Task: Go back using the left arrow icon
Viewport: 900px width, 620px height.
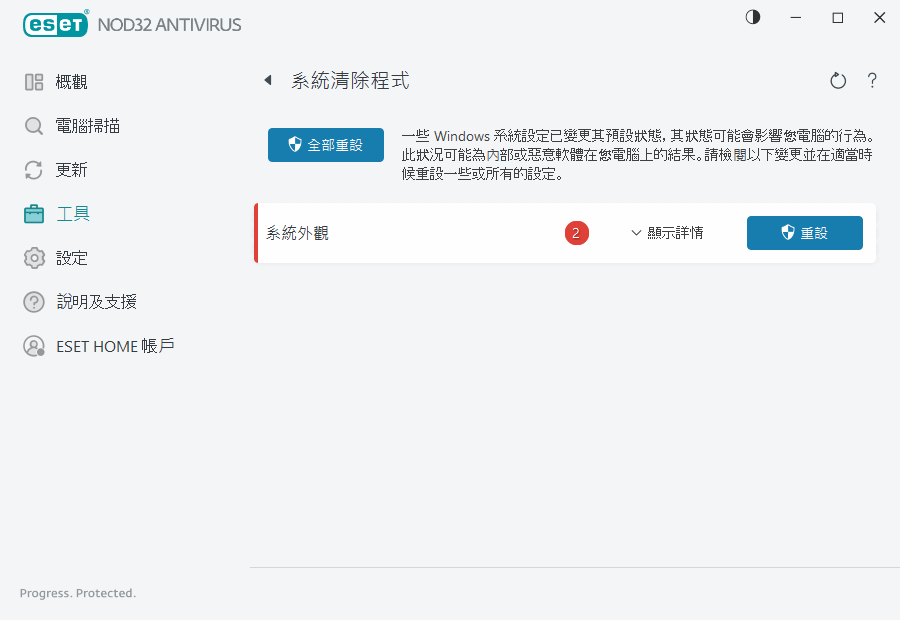Action: [267, 80]
